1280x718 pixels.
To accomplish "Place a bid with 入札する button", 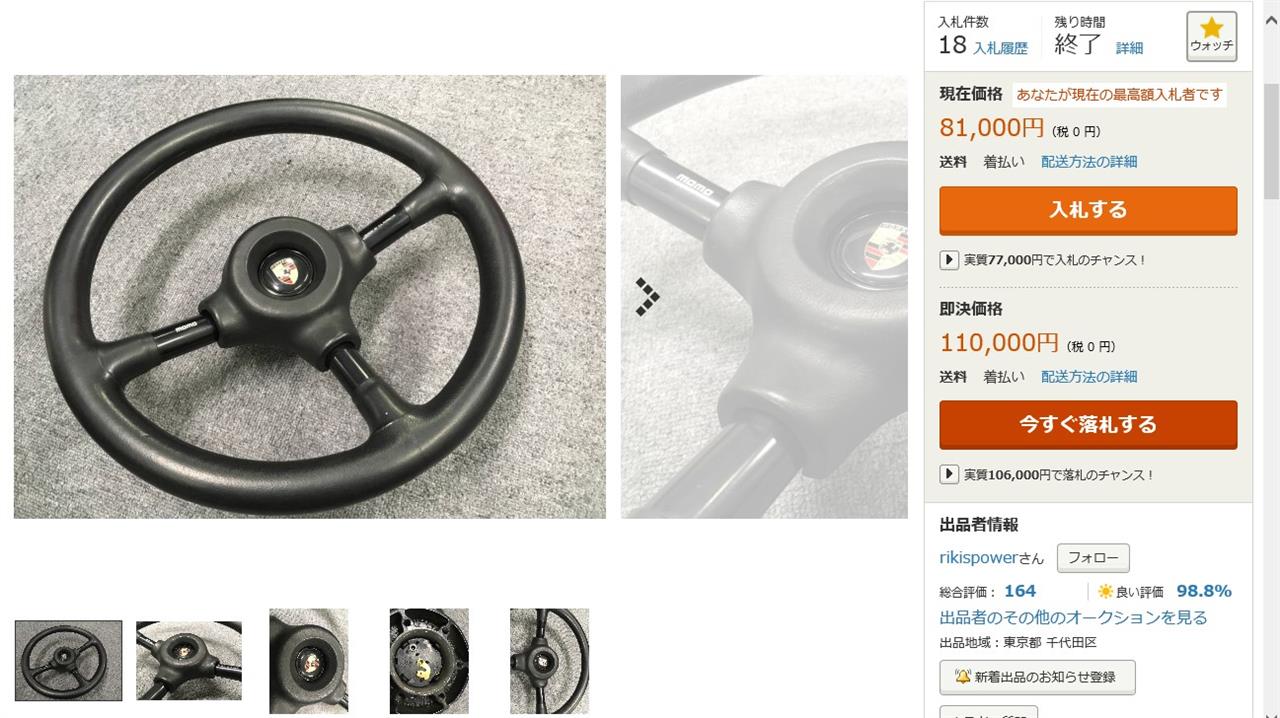I will click(x=1088, y=210).
